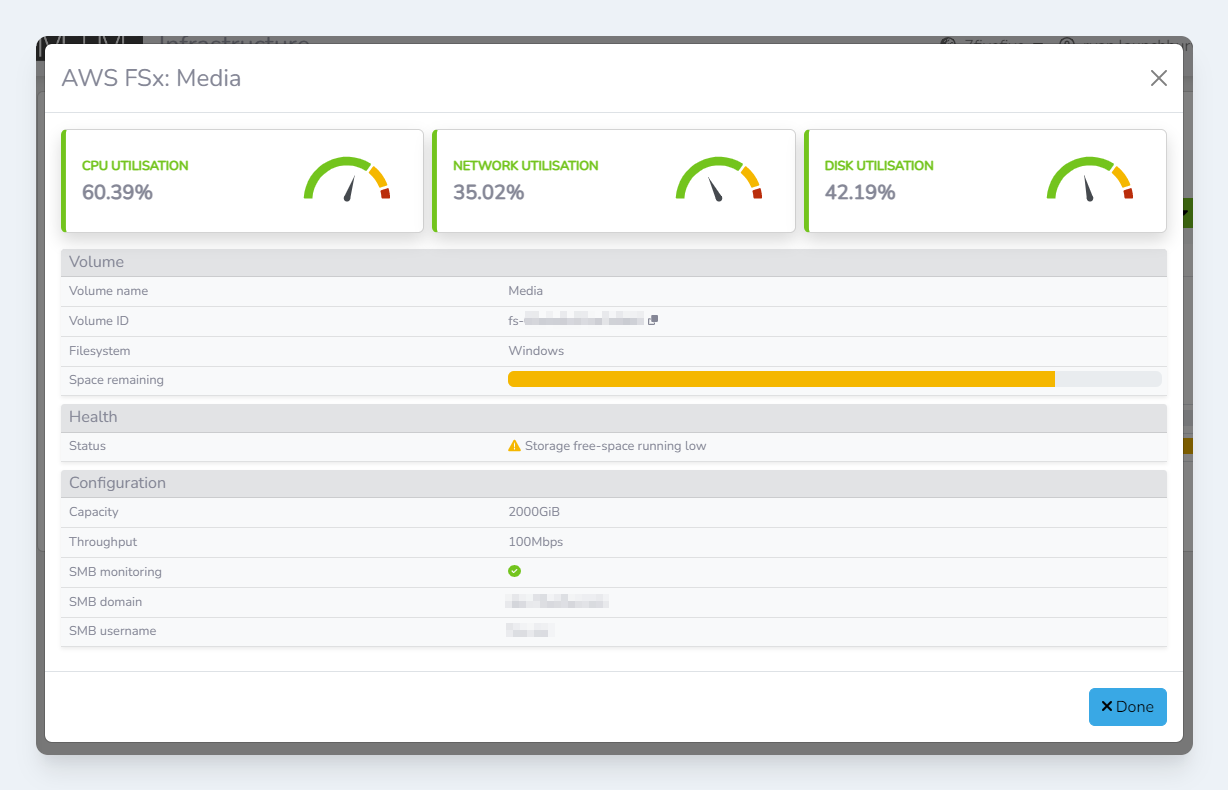Viewport: 1228px width, 790px height.
Task: Click the 60.39% CPU utilisation value
Action: 117,192
